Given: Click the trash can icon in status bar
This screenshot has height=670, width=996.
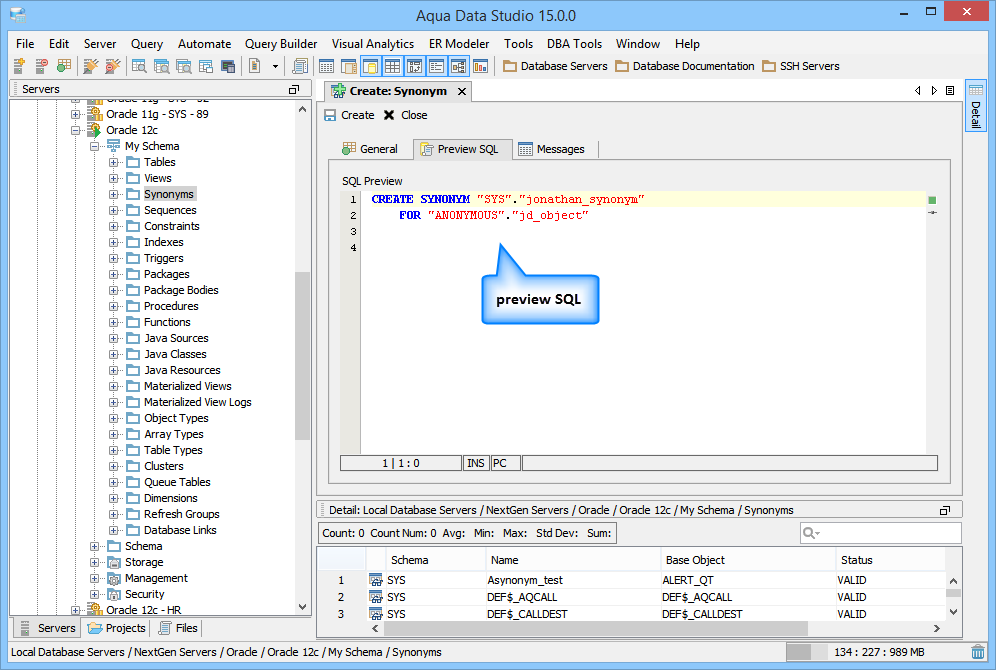Looking at the screenshot, I should [x=978, y=652].
